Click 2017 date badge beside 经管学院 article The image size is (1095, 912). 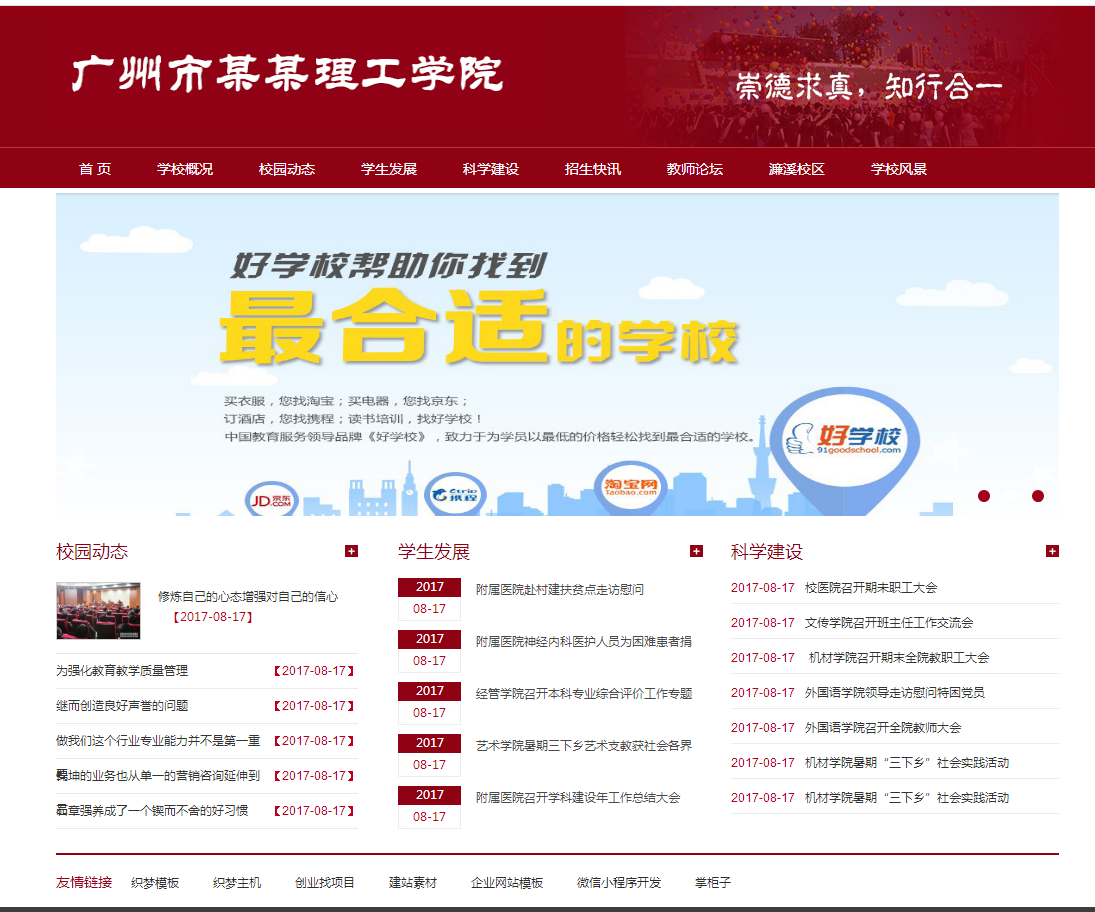430,691
